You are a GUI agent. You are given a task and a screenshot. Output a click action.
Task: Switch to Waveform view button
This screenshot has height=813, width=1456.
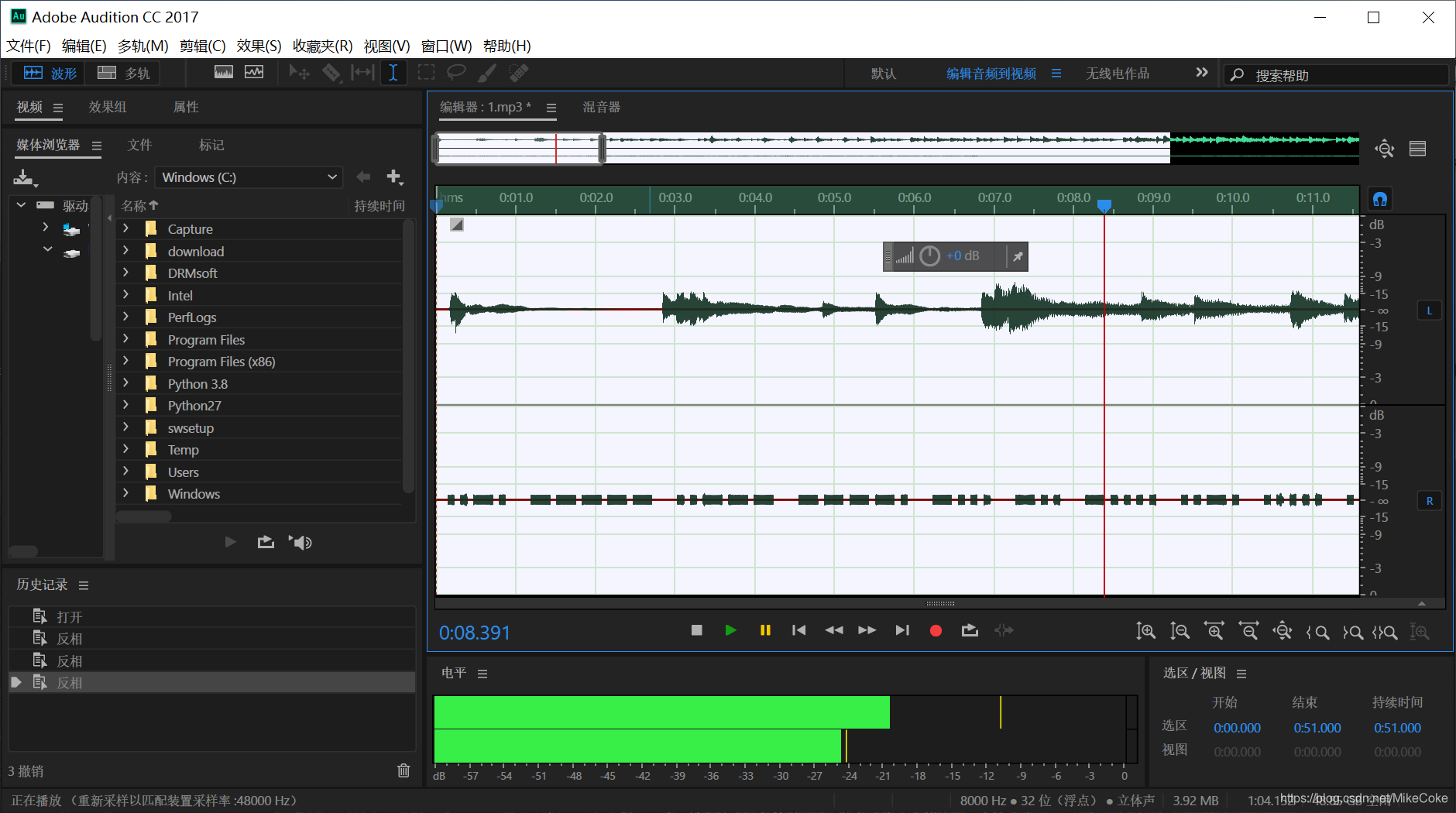click(50, 74)
